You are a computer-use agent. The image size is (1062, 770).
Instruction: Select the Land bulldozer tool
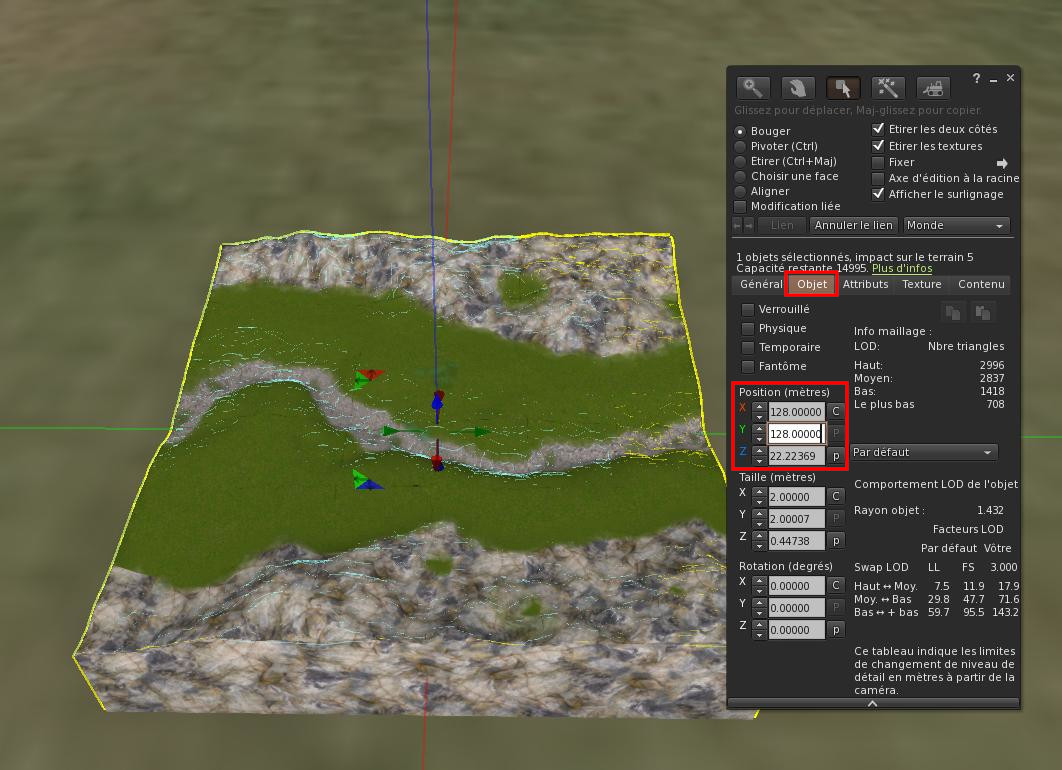pyautogui.click(x=933, y=89)
